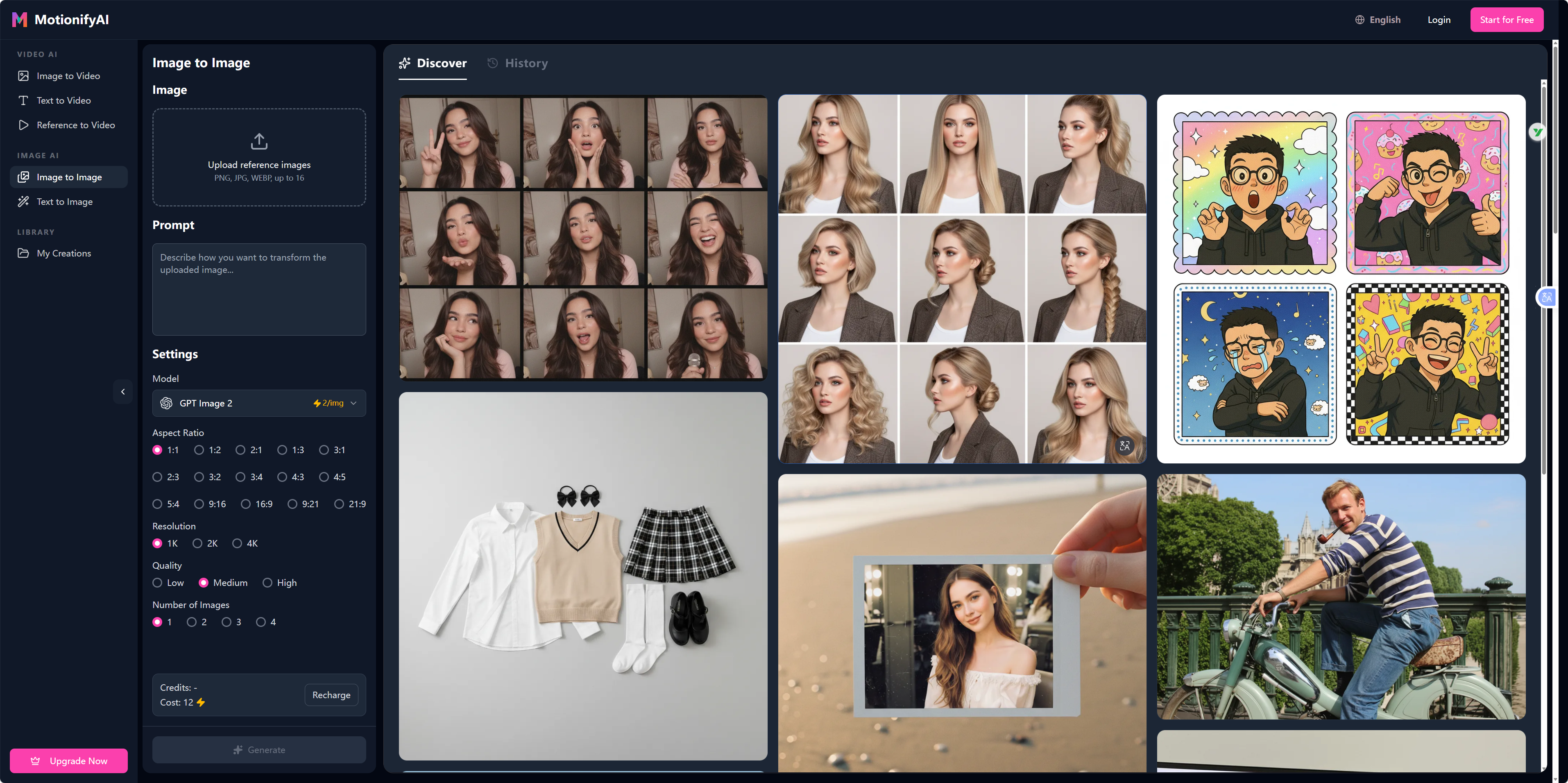Click the globe language icon
The height and width of the screenshot is (783, 1568).
click(1359, 19)
